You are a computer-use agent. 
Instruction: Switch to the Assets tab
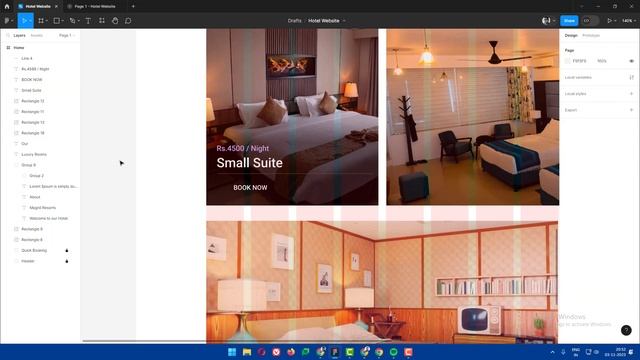37,36
